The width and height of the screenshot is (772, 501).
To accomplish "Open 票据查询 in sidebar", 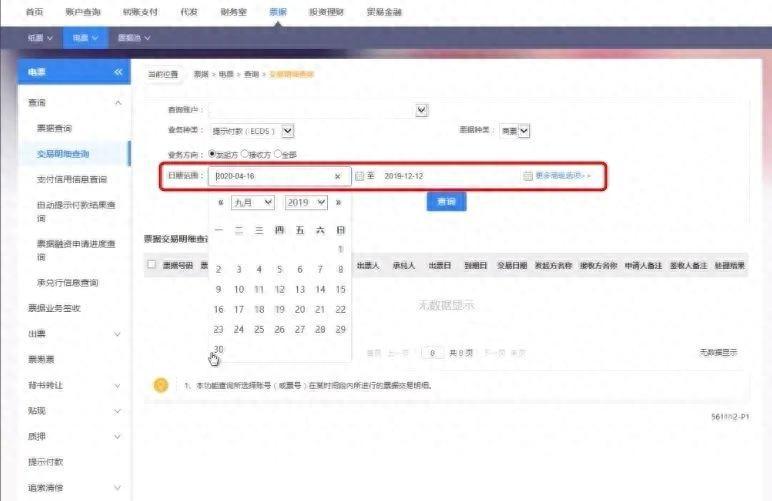I will tap(54, 128).
